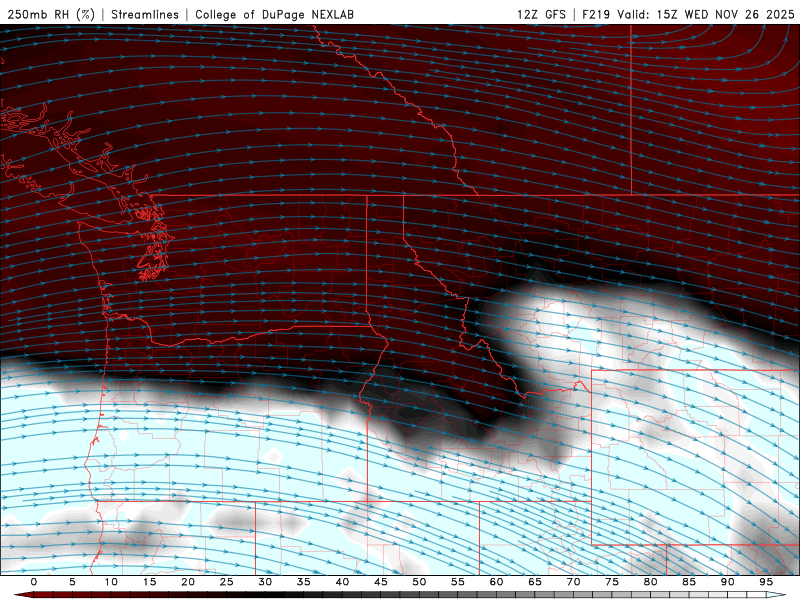The width and height of the screenshot is (800, 600).
Task: Select the colorbar label "60"
Action: point(496,582)
